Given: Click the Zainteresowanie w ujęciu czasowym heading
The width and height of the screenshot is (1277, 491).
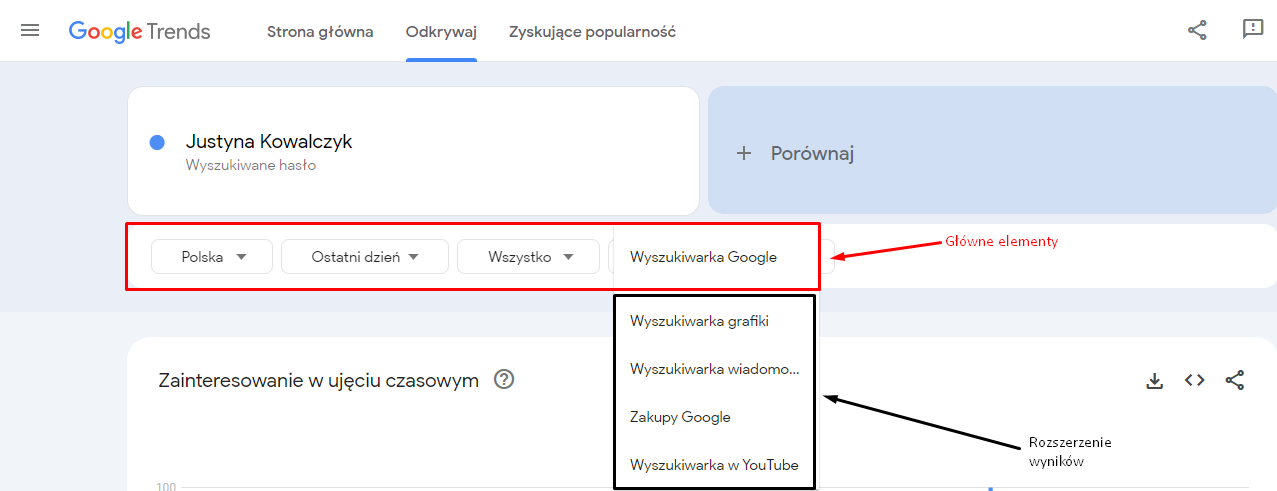Looking at the screenshot, I should tap(318, 380).
